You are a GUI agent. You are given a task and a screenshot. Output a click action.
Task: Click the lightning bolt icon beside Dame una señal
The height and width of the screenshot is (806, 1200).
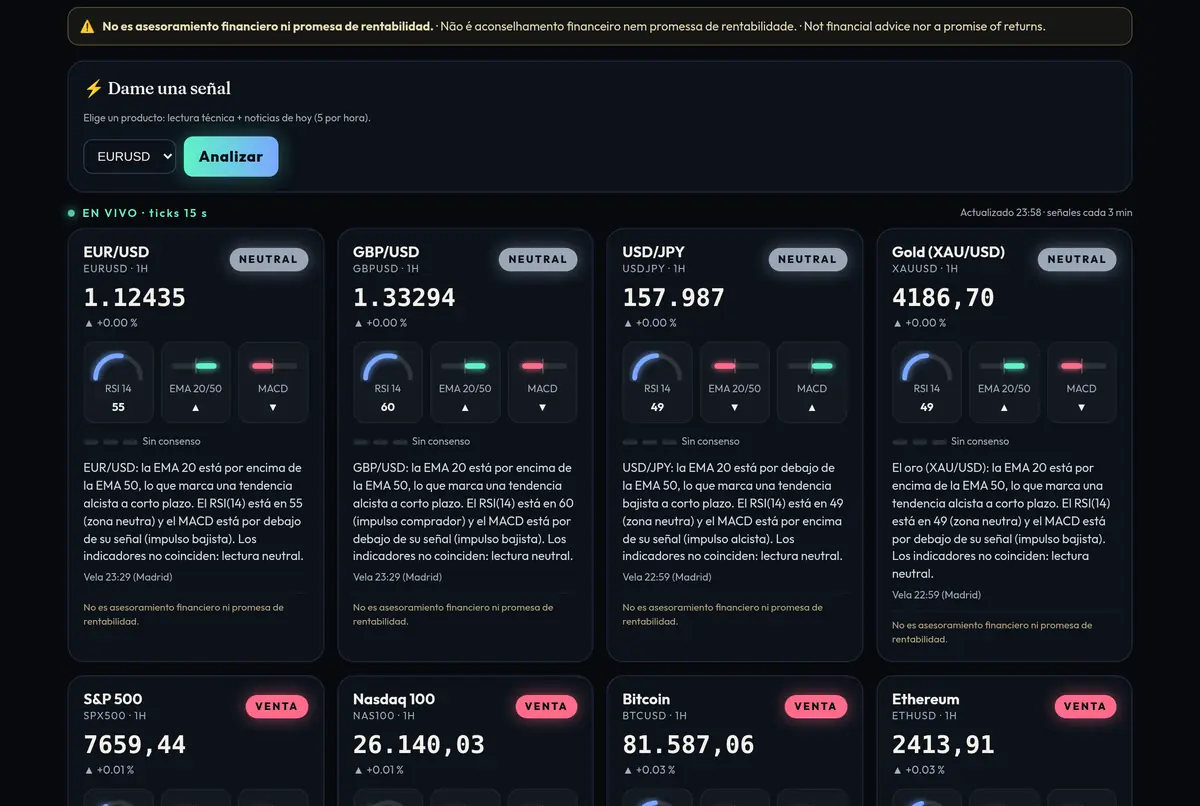(x=93, y=88)
